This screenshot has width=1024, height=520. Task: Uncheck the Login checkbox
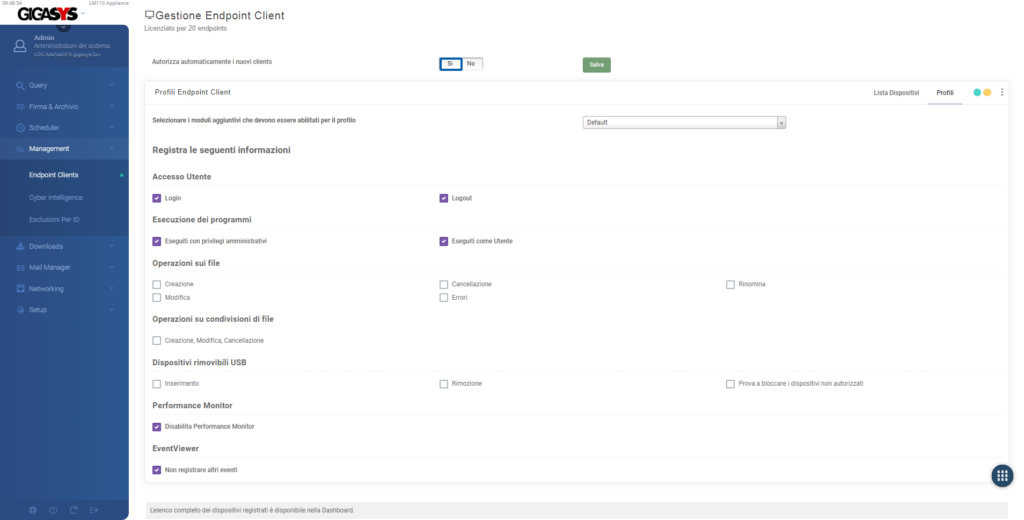coord(157,198)
